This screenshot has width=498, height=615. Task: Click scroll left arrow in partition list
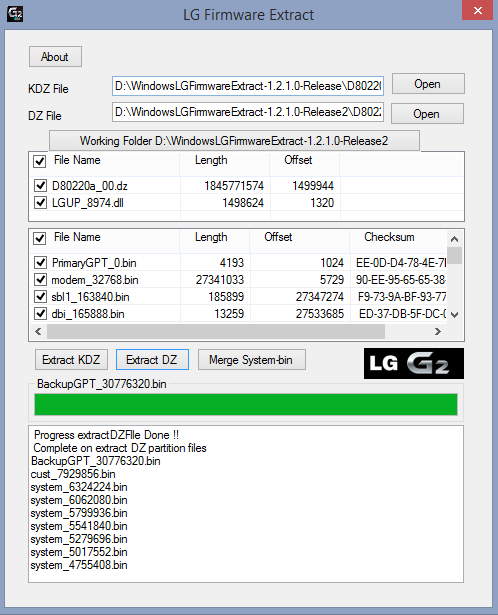click(x=38, y=331)
